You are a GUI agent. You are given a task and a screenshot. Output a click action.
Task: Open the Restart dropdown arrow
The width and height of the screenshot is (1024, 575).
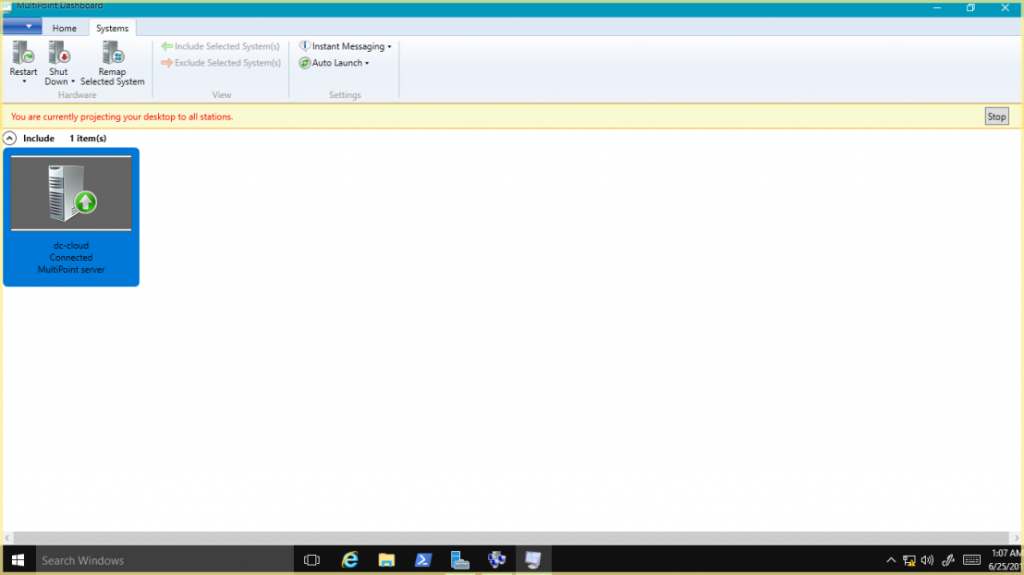(x=24, y=82)
